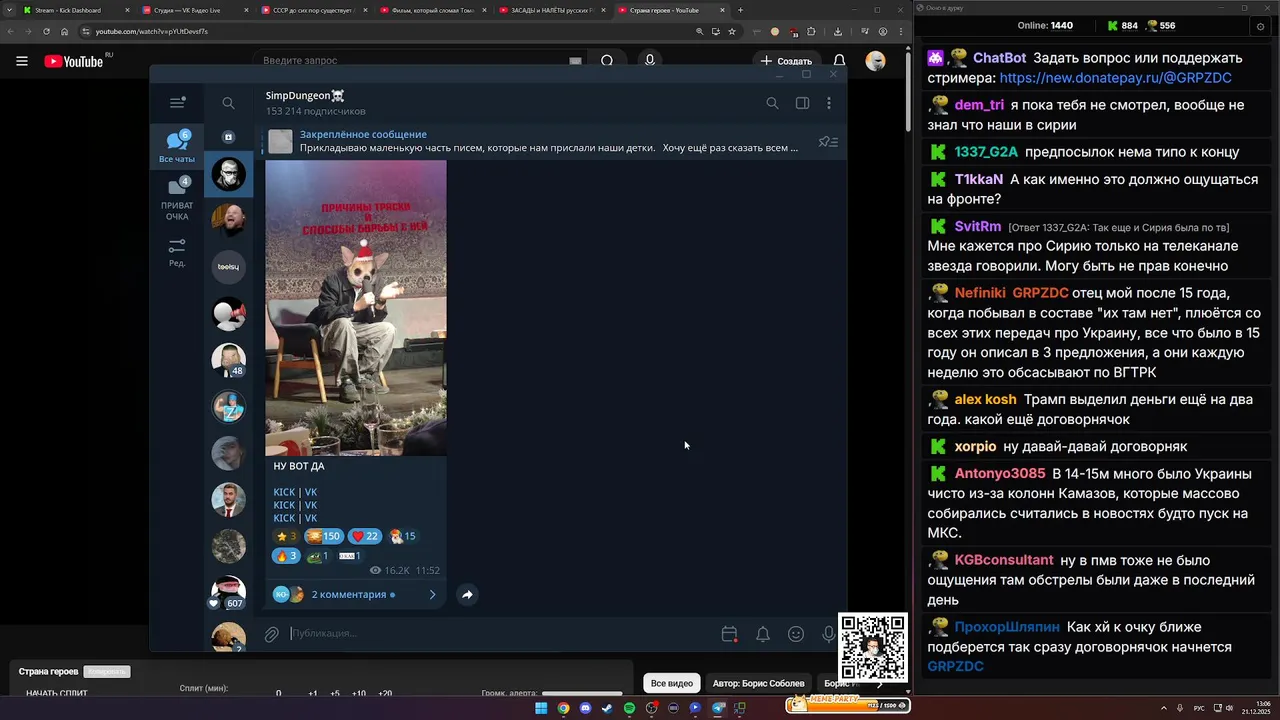Open Spotify from the taskbar

pyautogui.click(x=629, y=708)
